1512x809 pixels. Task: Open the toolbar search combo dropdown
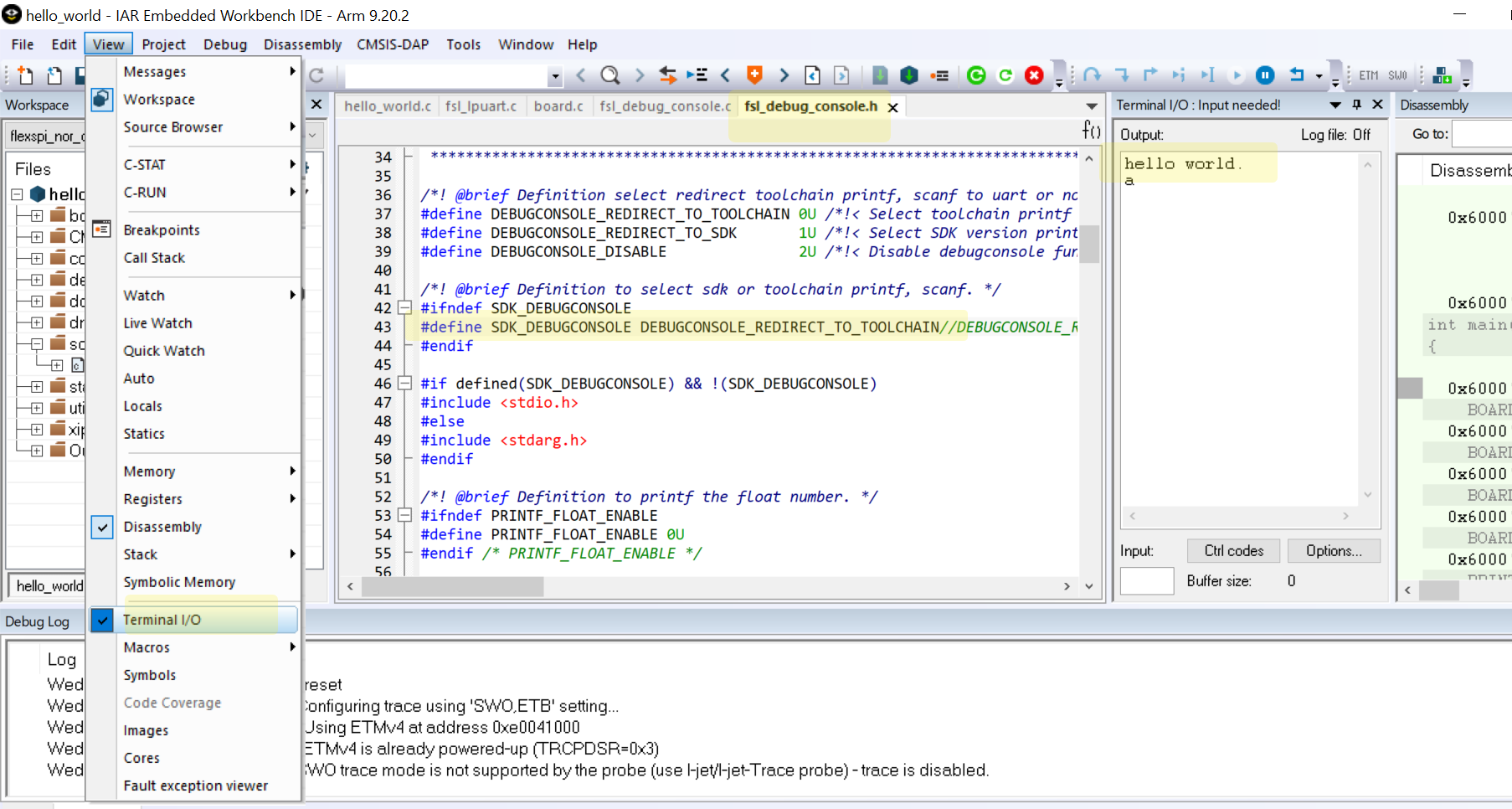click(554, 76)
